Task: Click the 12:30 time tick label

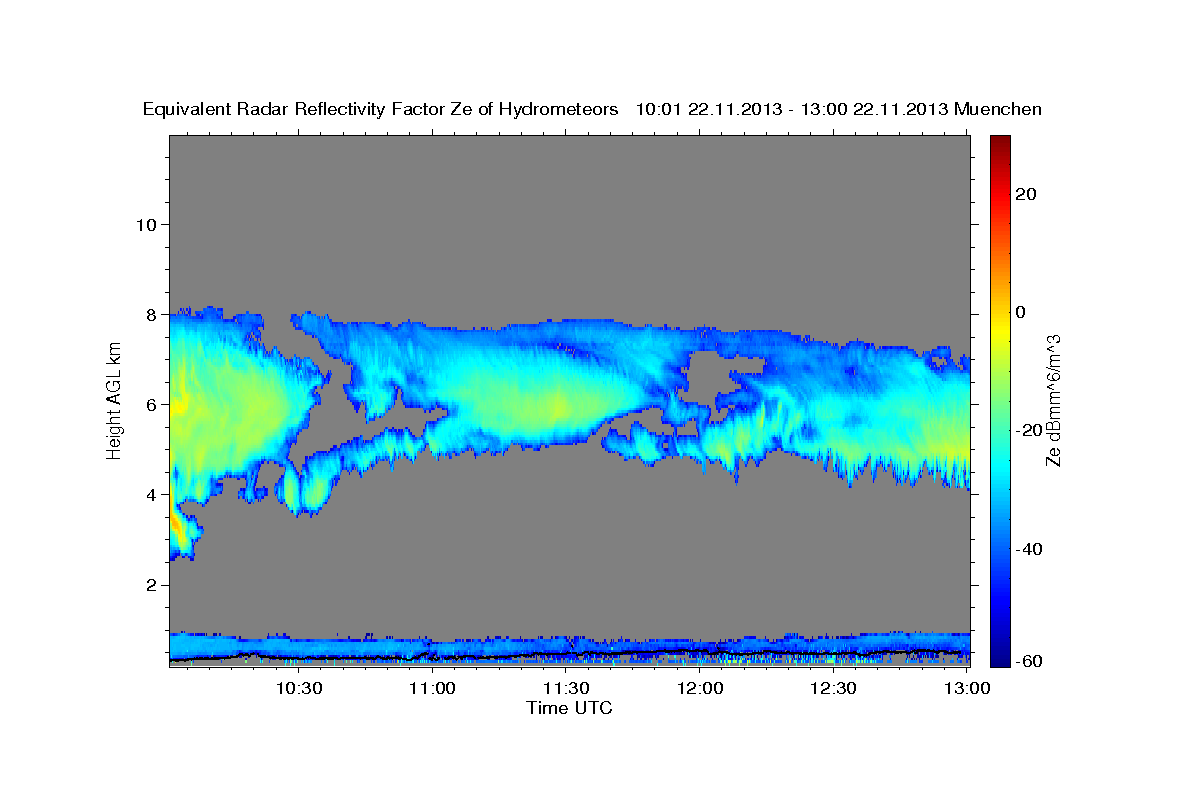Action: pos(833,688)
